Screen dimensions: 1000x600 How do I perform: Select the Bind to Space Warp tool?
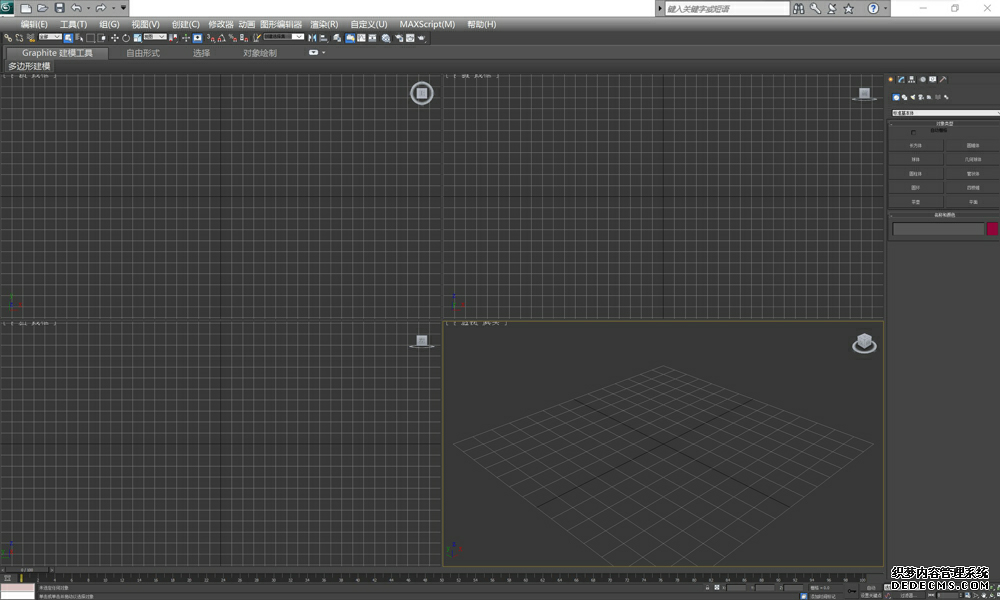pos(30,38)
